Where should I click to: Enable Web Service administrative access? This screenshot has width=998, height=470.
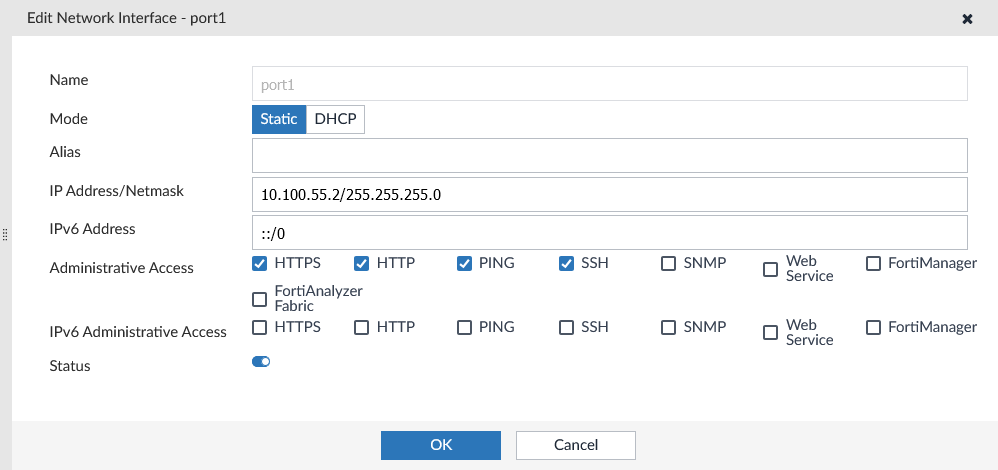click(x=770, y=269)
